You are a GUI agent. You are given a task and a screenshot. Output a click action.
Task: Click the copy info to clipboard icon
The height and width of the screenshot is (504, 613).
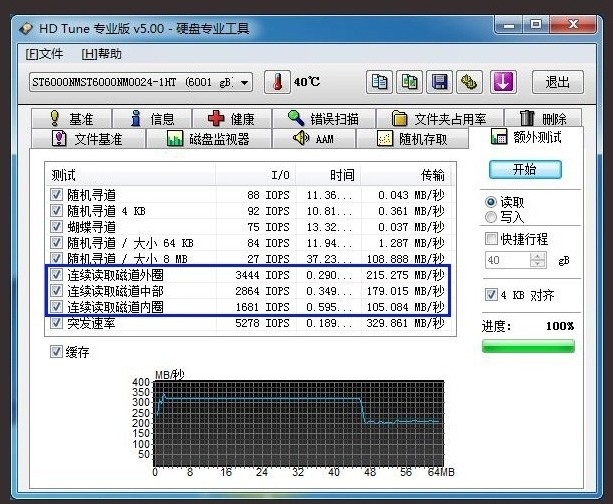pyautogui.click(x=379, y=82)
